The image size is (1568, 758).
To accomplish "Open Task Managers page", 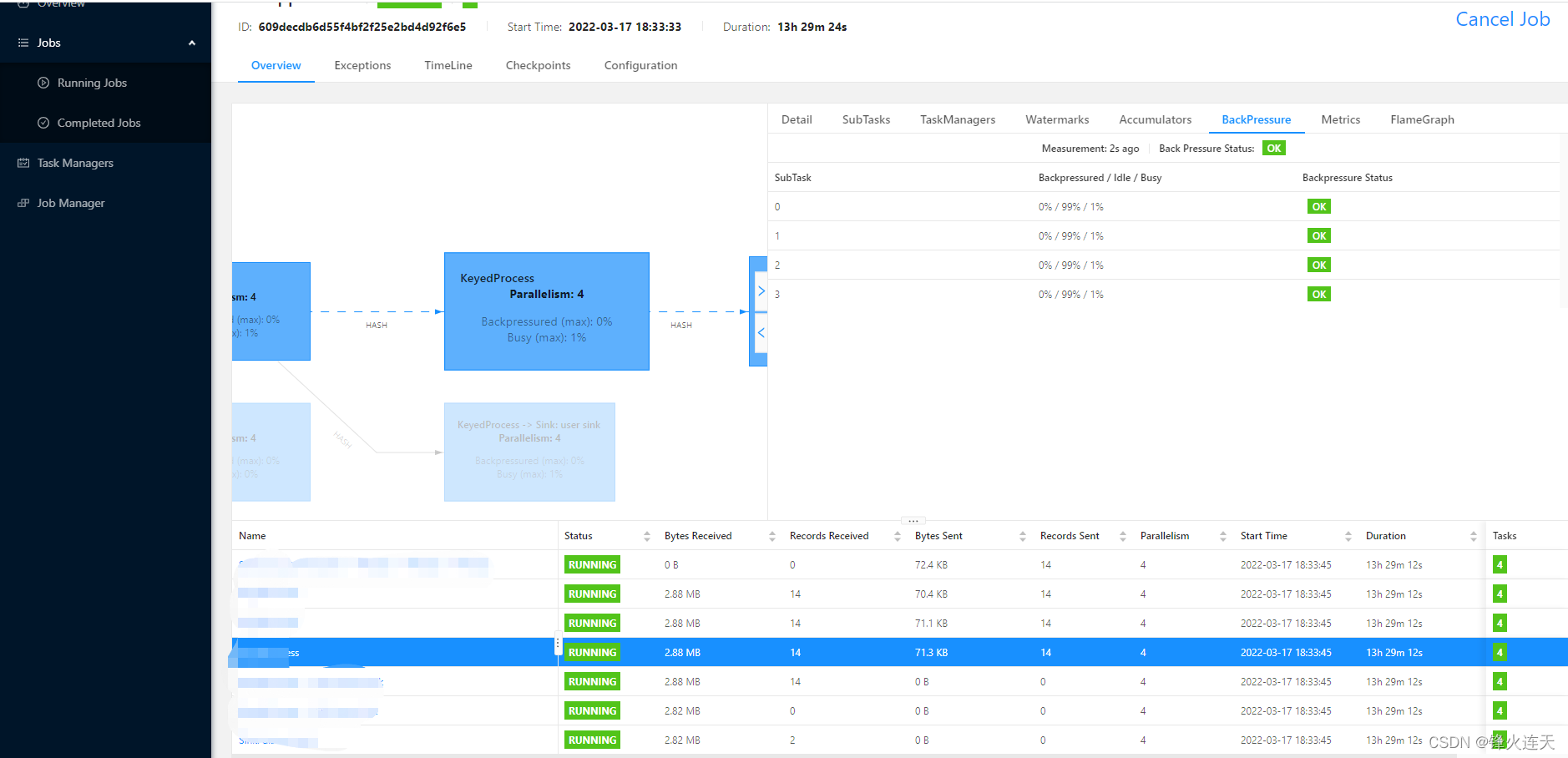I will click(75, 163).
